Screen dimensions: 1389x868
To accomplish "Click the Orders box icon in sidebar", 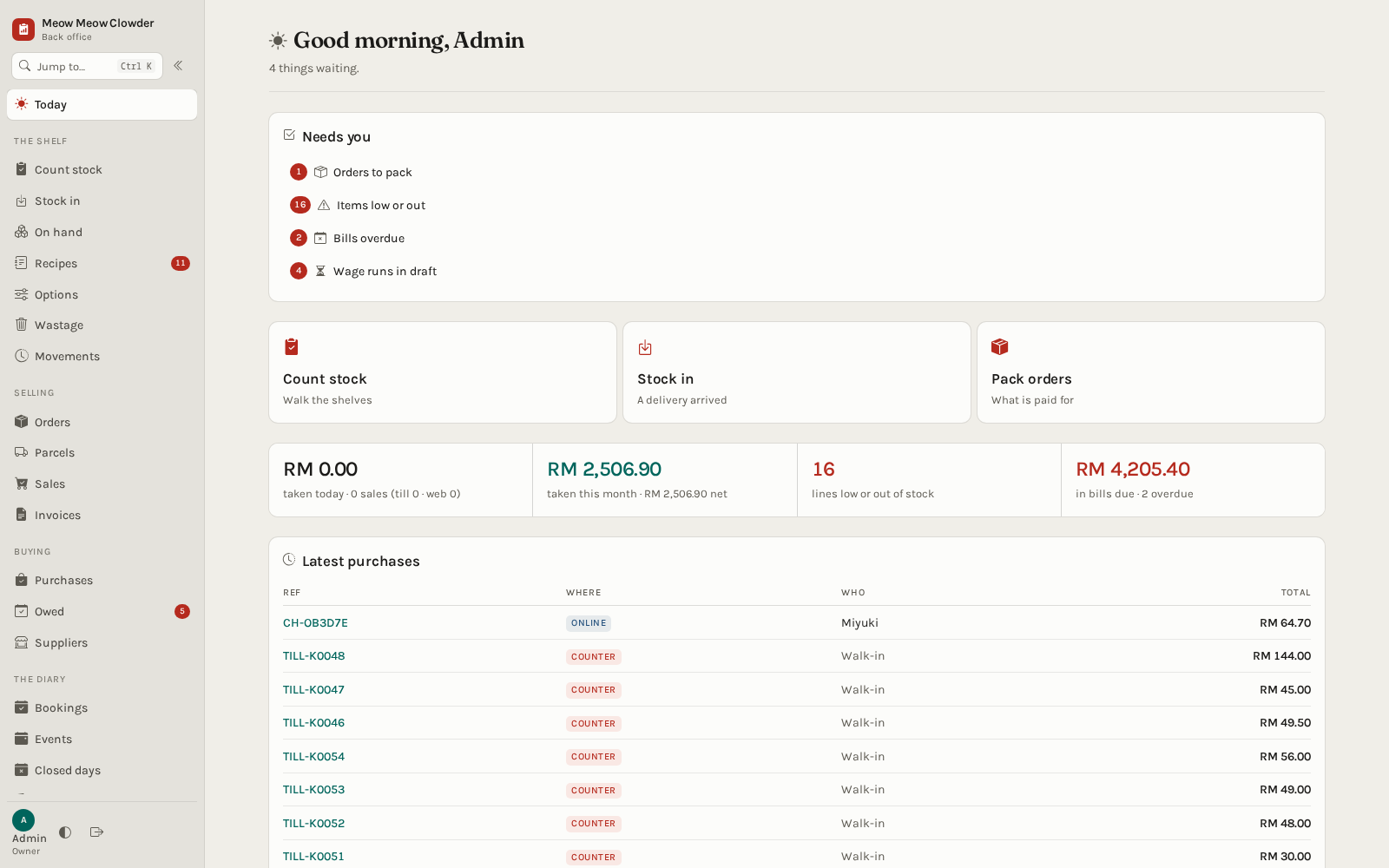I will pos(22,422).
